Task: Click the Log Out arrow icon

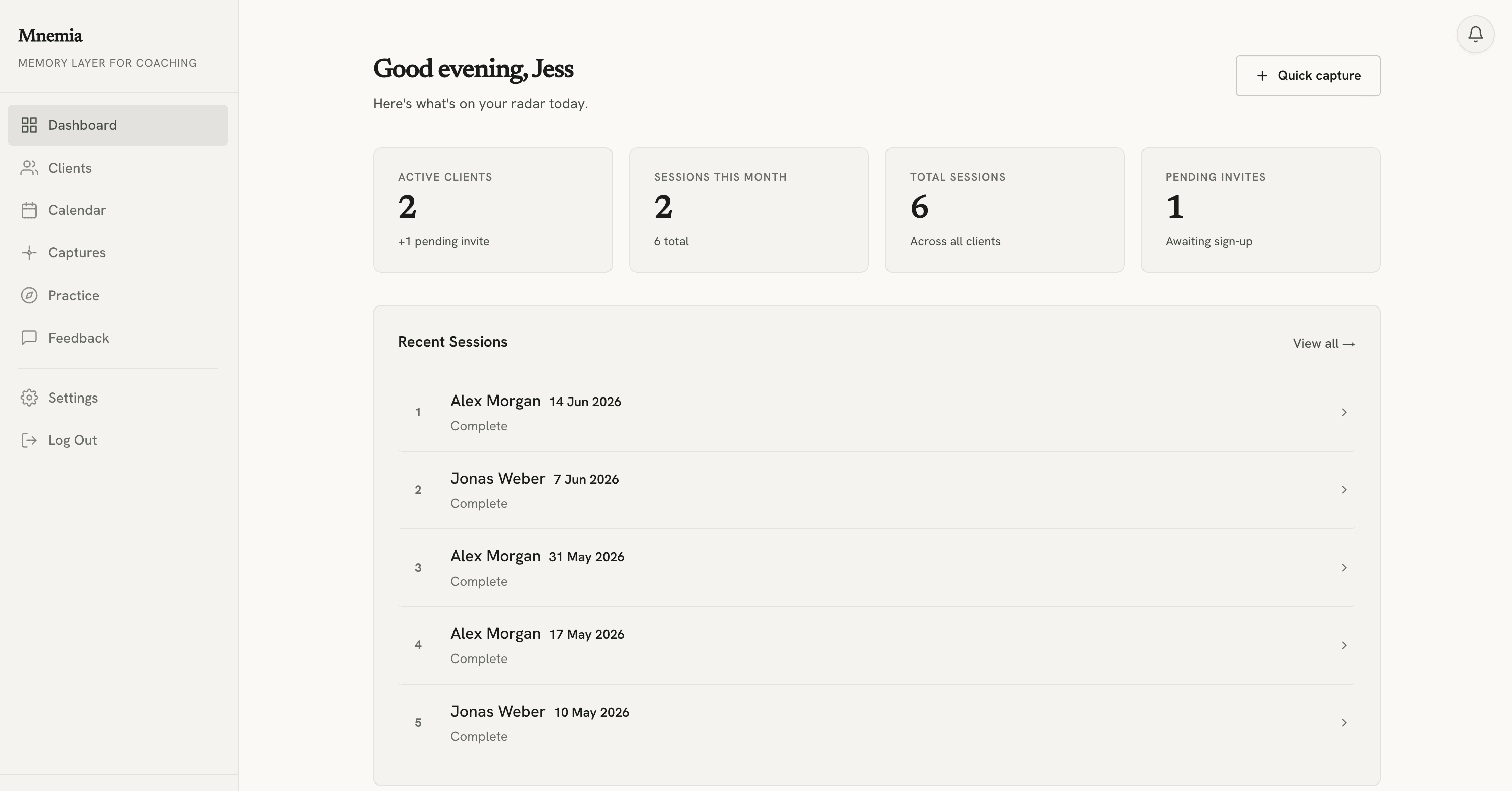Action: [29, 440]
